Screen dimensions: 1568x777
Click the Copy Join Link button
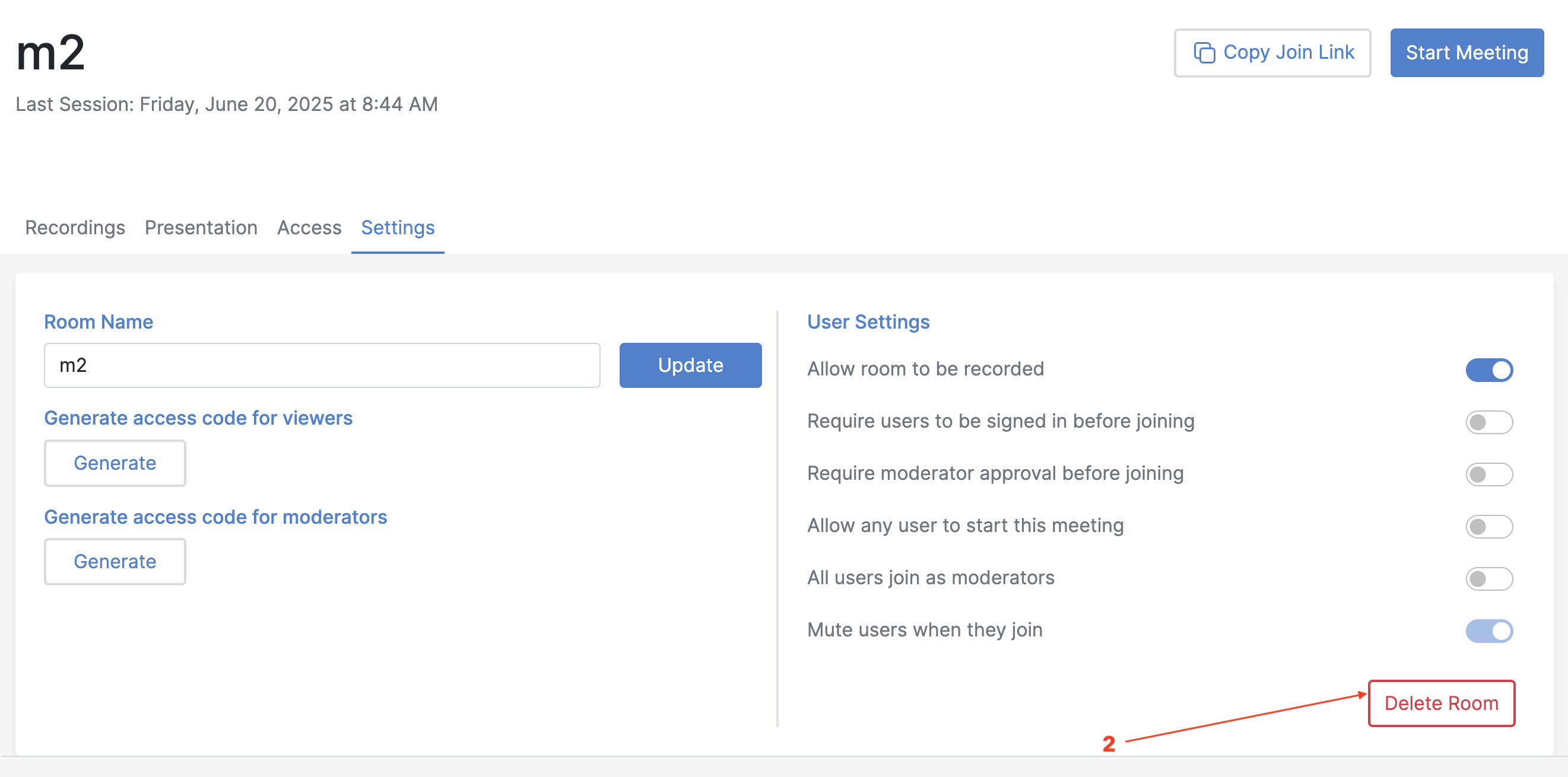[1272, 53]
